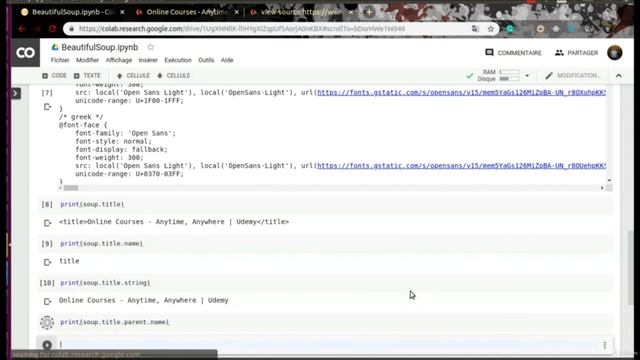This screenshot has height=360, width=640.
Task: Open the Insérer menu
Action: pos(148,60)
